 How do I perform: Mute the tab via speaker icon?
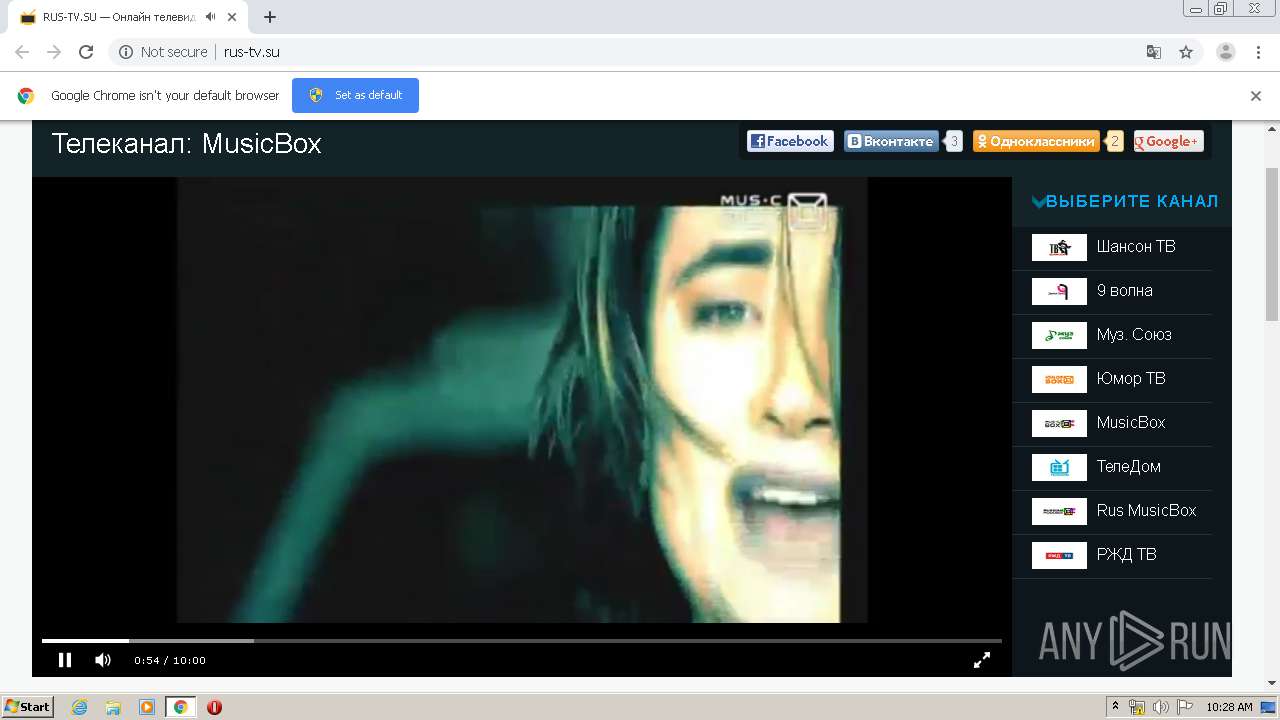click(x=210, y=17)
